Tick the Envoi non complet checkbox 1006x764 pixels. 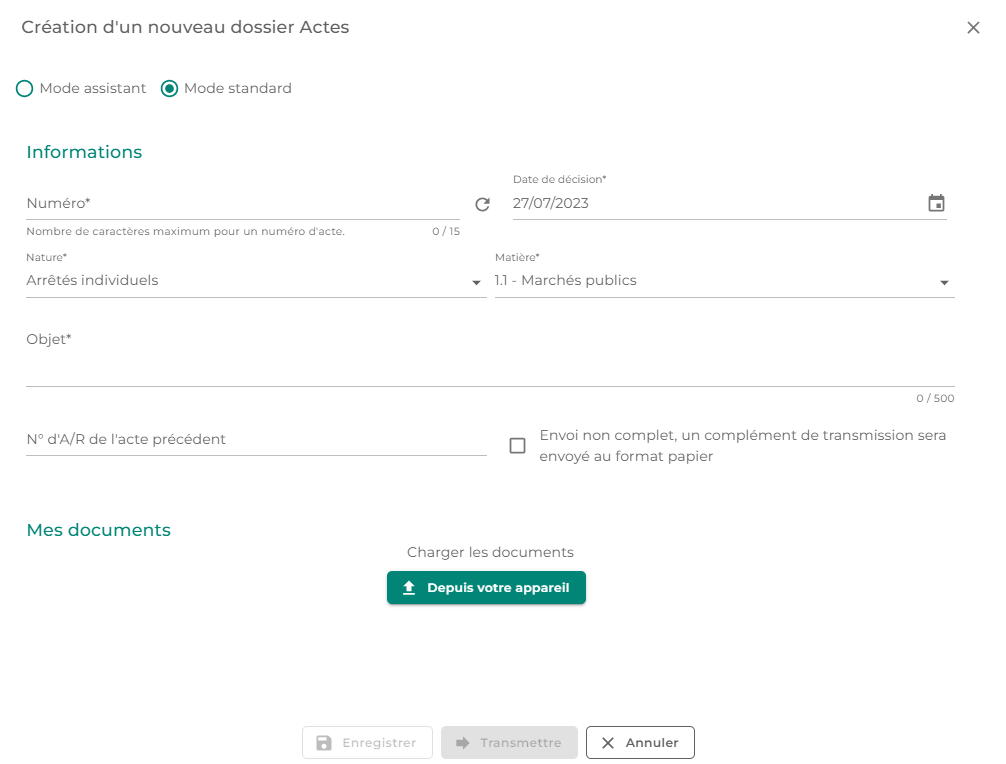[517, 446]
